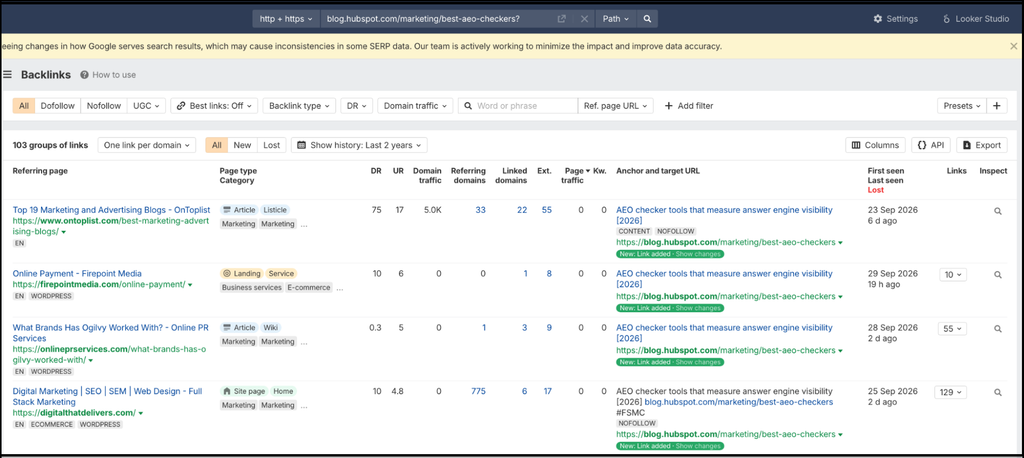Viewport: 1024px width, 458px height.
Task: Click the Home tag in Site page row
Action: click(283, 391)
